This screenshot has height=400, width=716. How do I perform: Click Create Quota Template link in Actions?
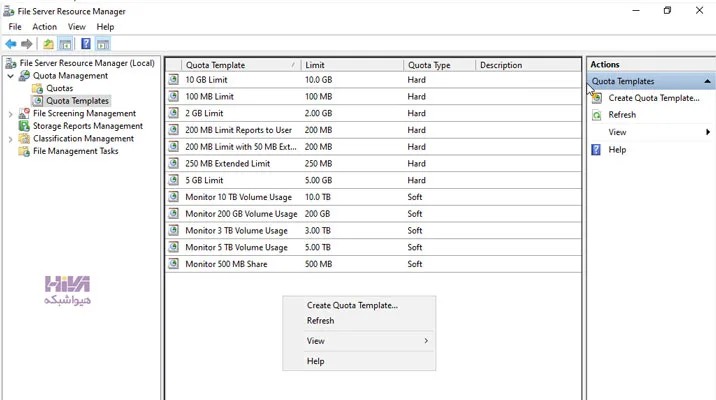(x=653, y=98)
